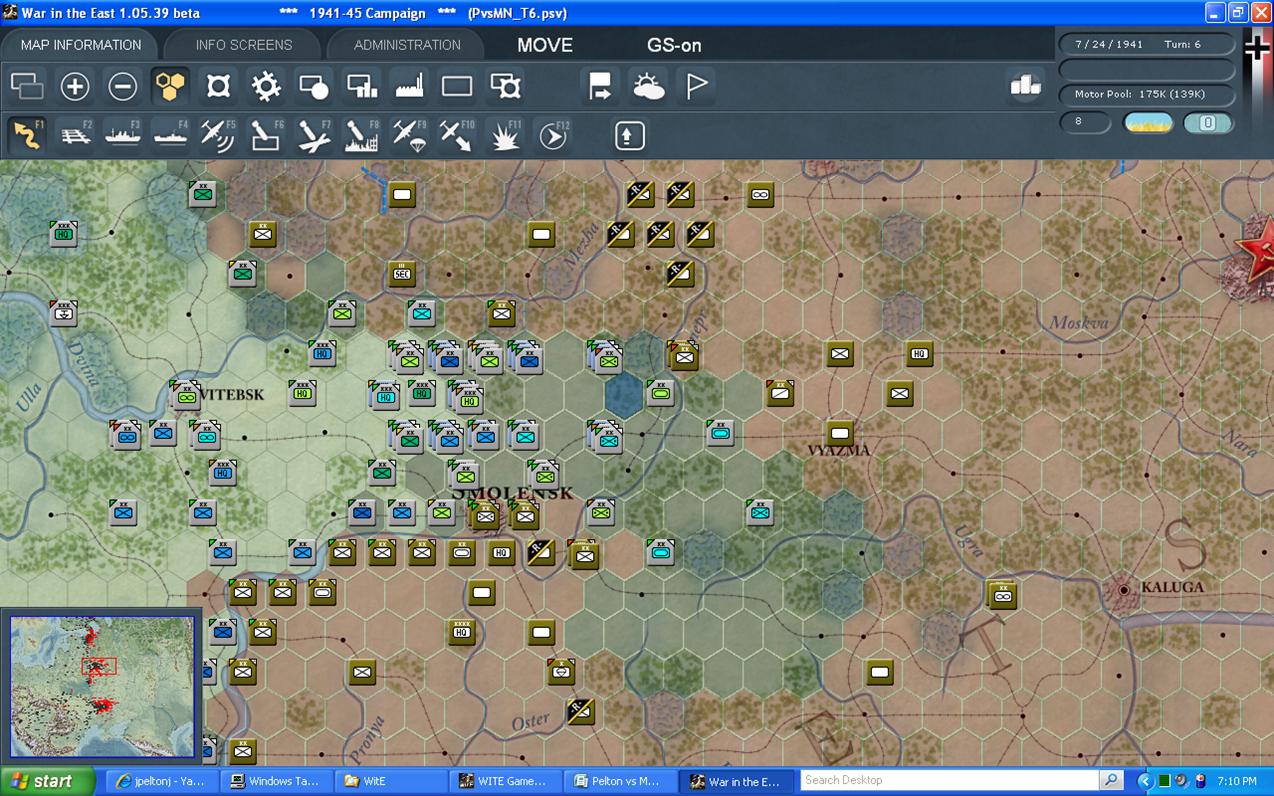Viewport: 1274px width, 796px height.
Task: Select the Soviet XXXX HQ counter
Action: (x=461, y=631)
